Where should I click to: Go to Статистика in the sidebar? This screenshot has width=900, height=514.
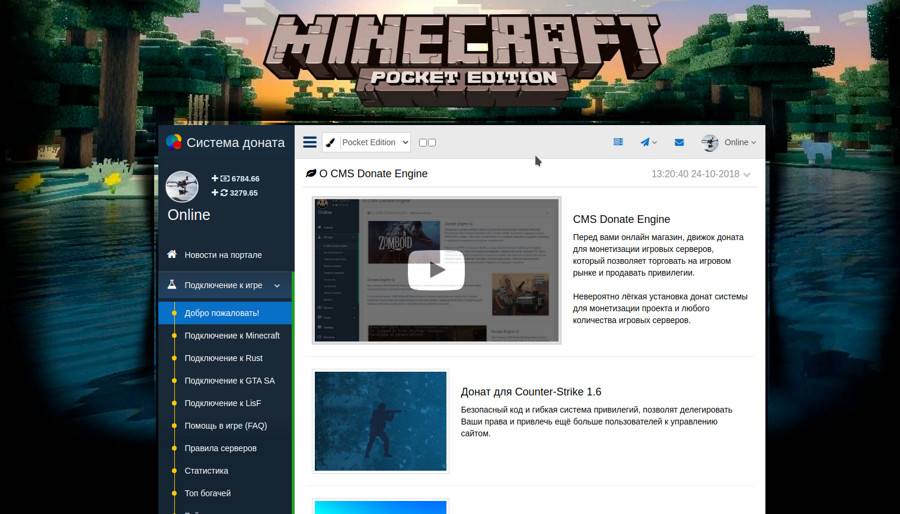pos(206,471)
